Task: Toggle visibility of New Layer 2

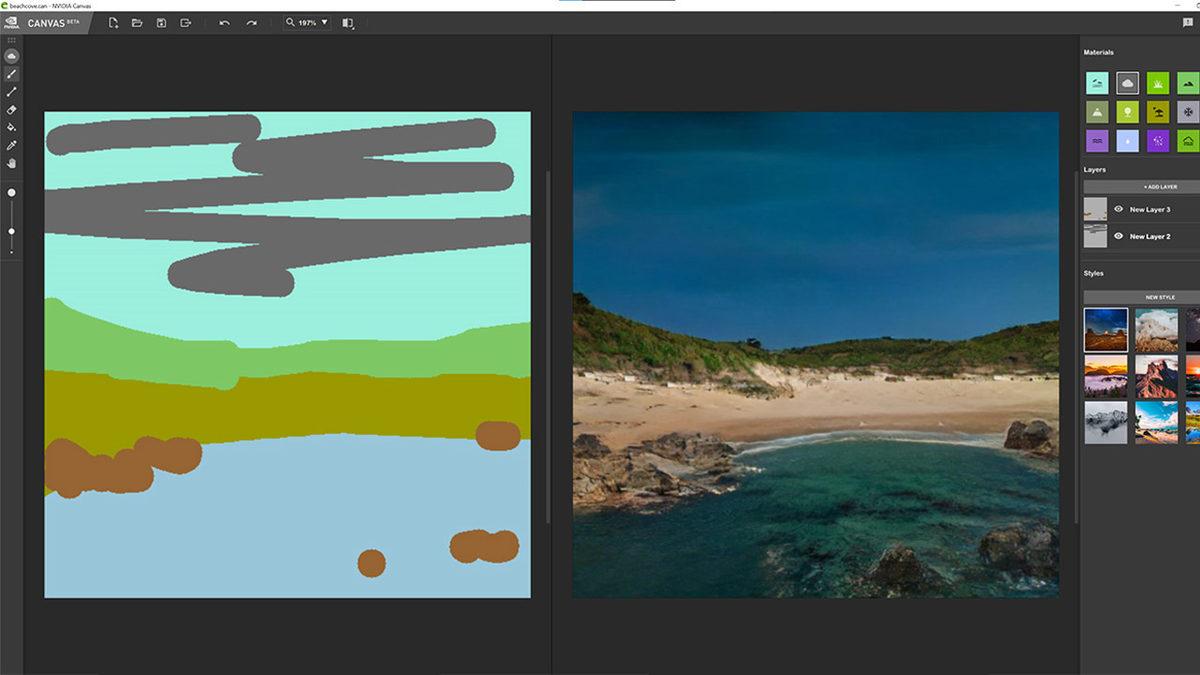Action: point(1118,236)
